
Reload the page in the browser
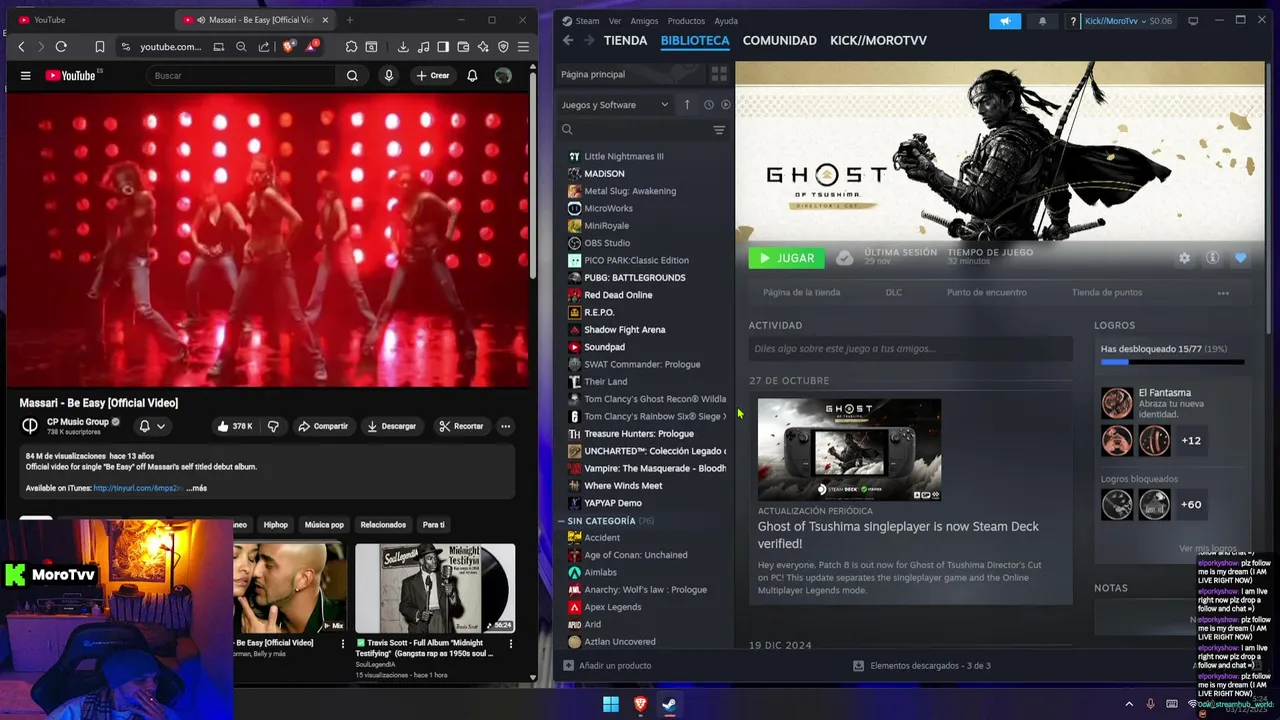tap(61, 47)
